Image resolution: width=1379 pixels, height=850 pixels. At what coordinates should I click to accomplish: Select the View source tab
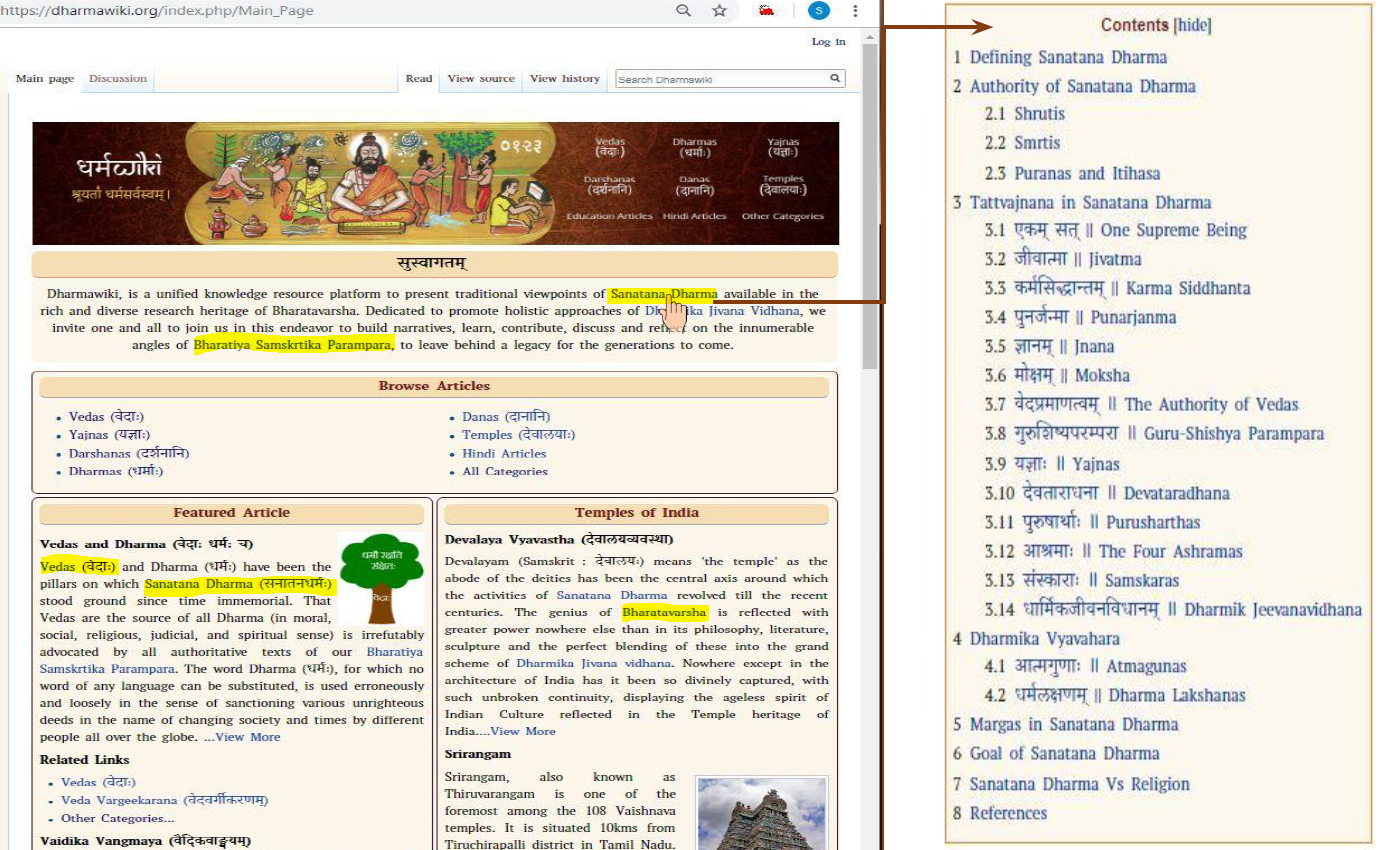(481, 79)
